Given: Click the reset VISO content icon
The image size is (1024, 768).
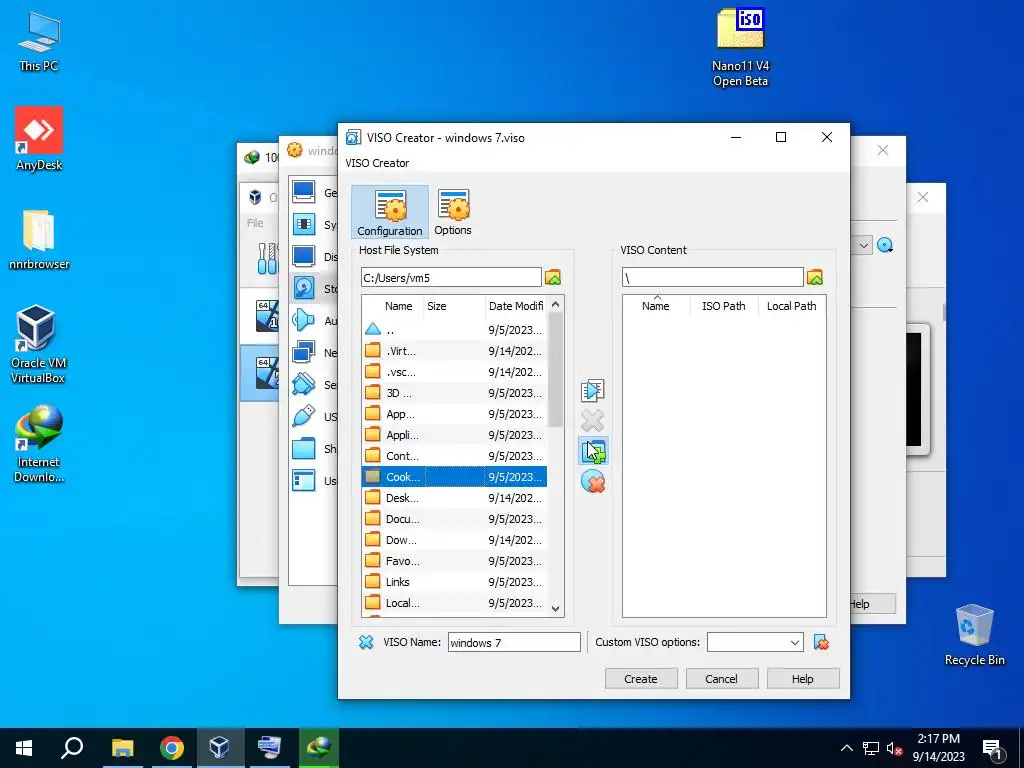Looking at the screenshot, I should click(593, 482).
